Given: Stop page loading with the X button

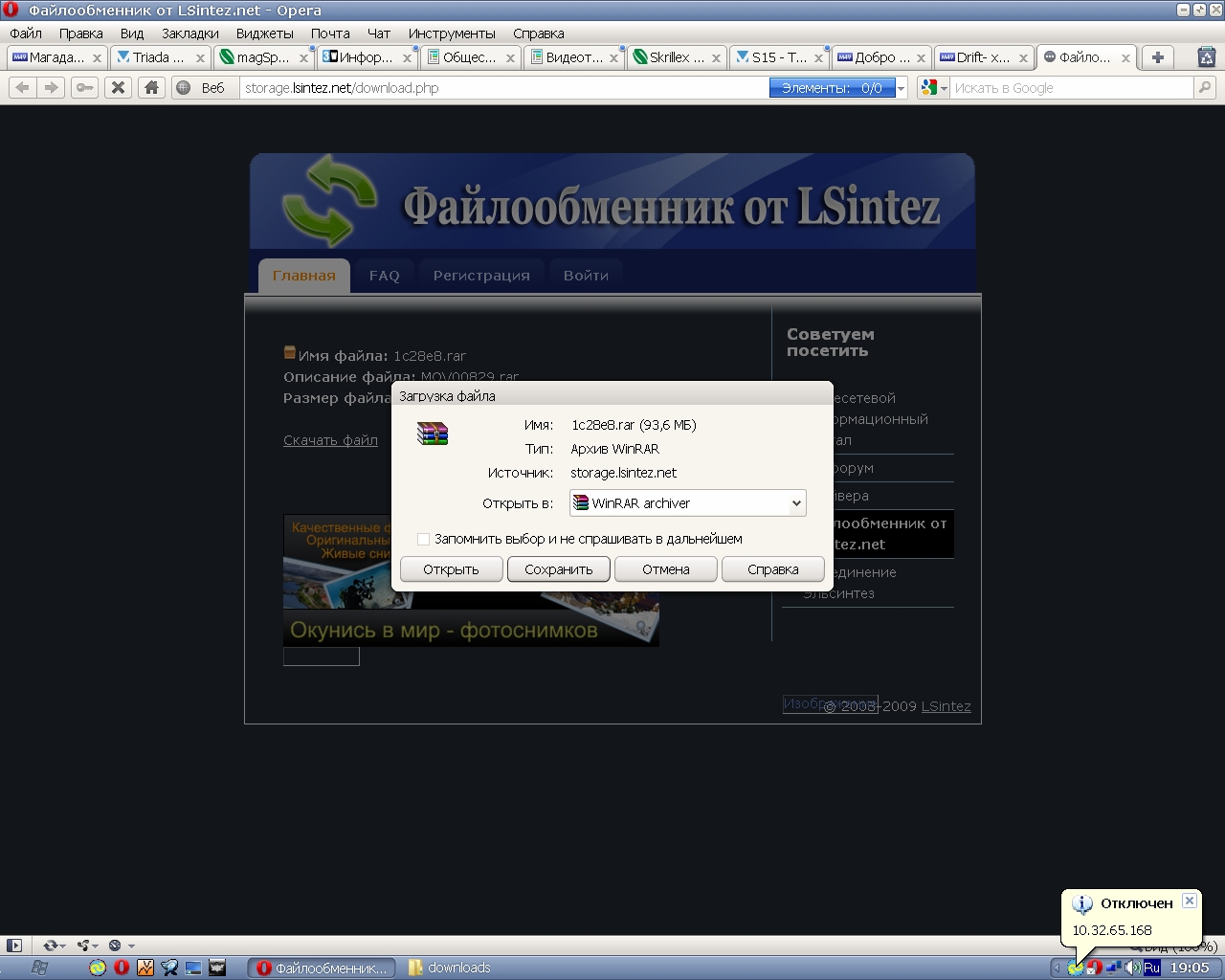Looking at the screenshot, I should pos(118,87).
